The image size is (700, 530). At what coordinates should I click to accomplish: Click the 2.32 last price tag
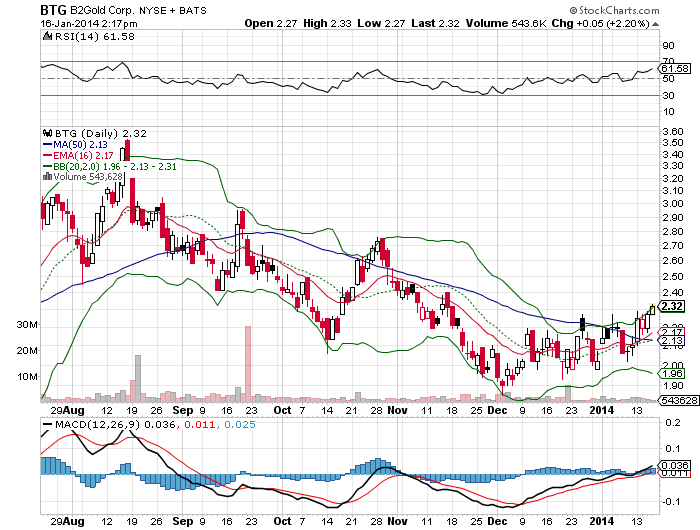[x=671, y=306]
